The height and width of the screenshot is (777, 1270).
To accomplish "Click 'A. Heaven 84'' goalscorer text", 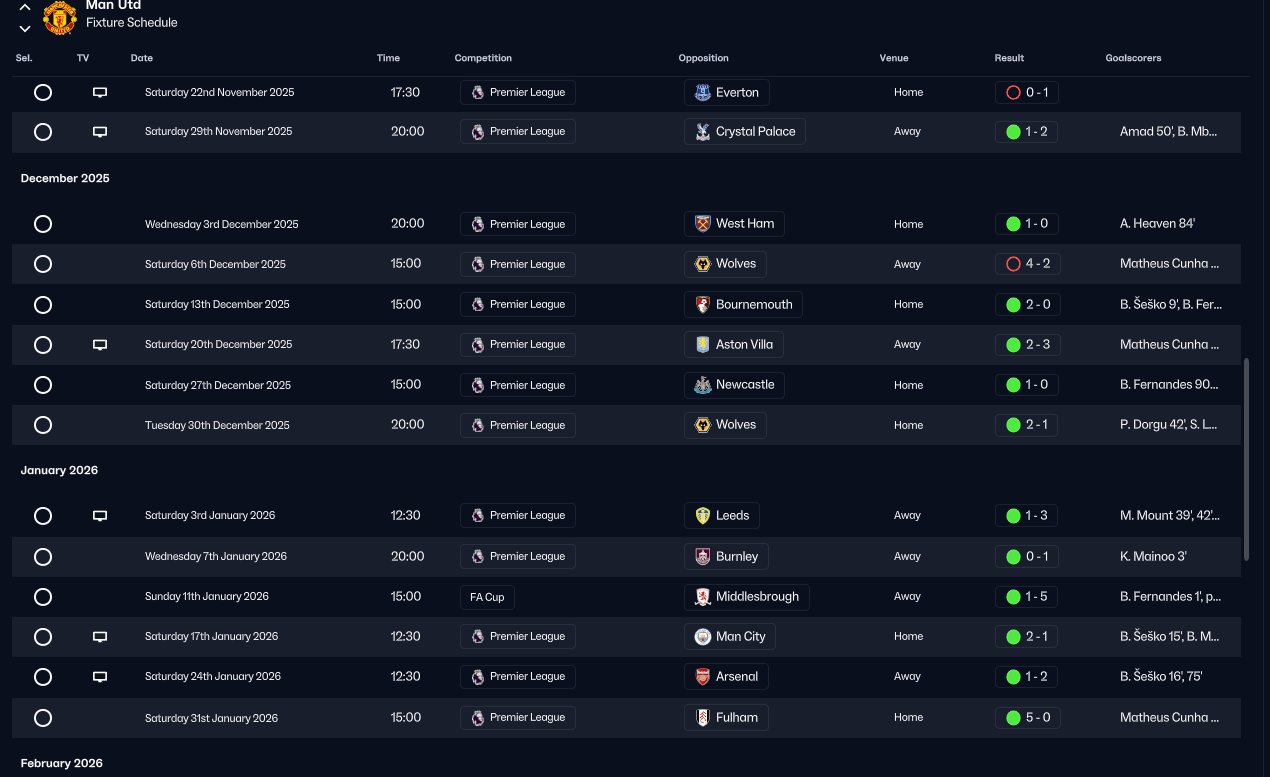I will coord(1157,224).
